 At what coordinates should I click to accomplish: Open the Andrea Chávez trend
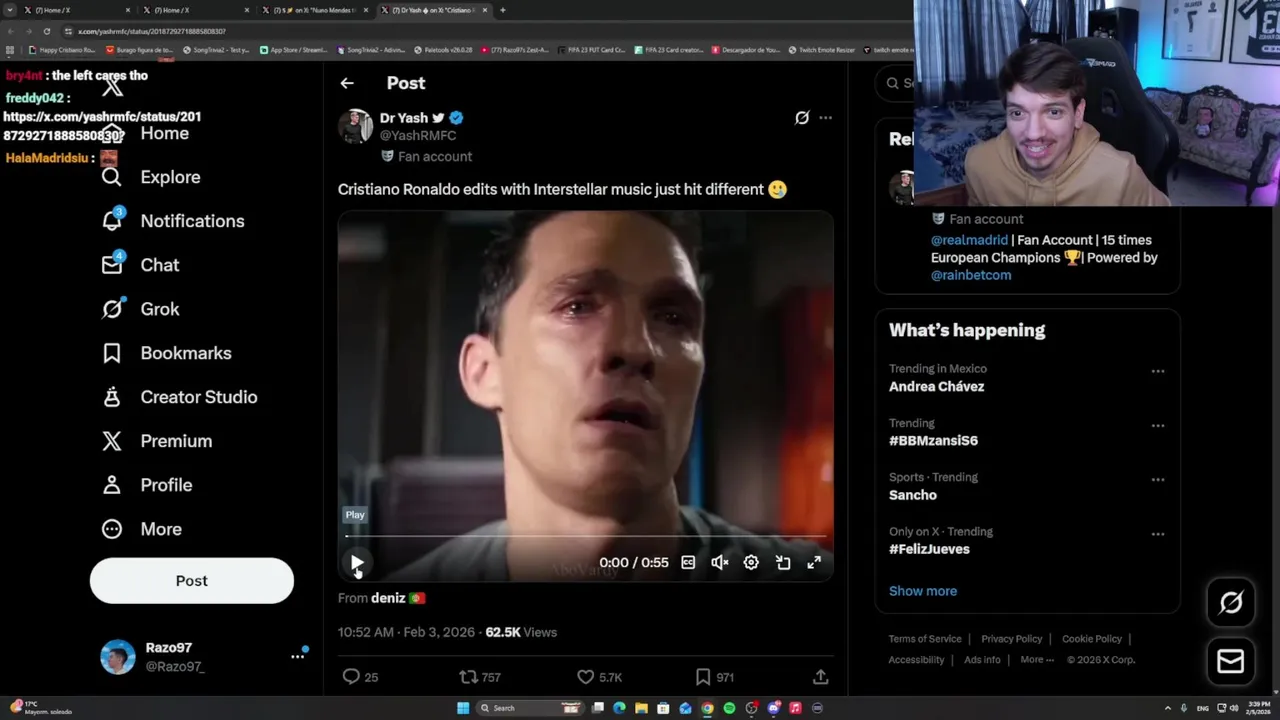936,387
